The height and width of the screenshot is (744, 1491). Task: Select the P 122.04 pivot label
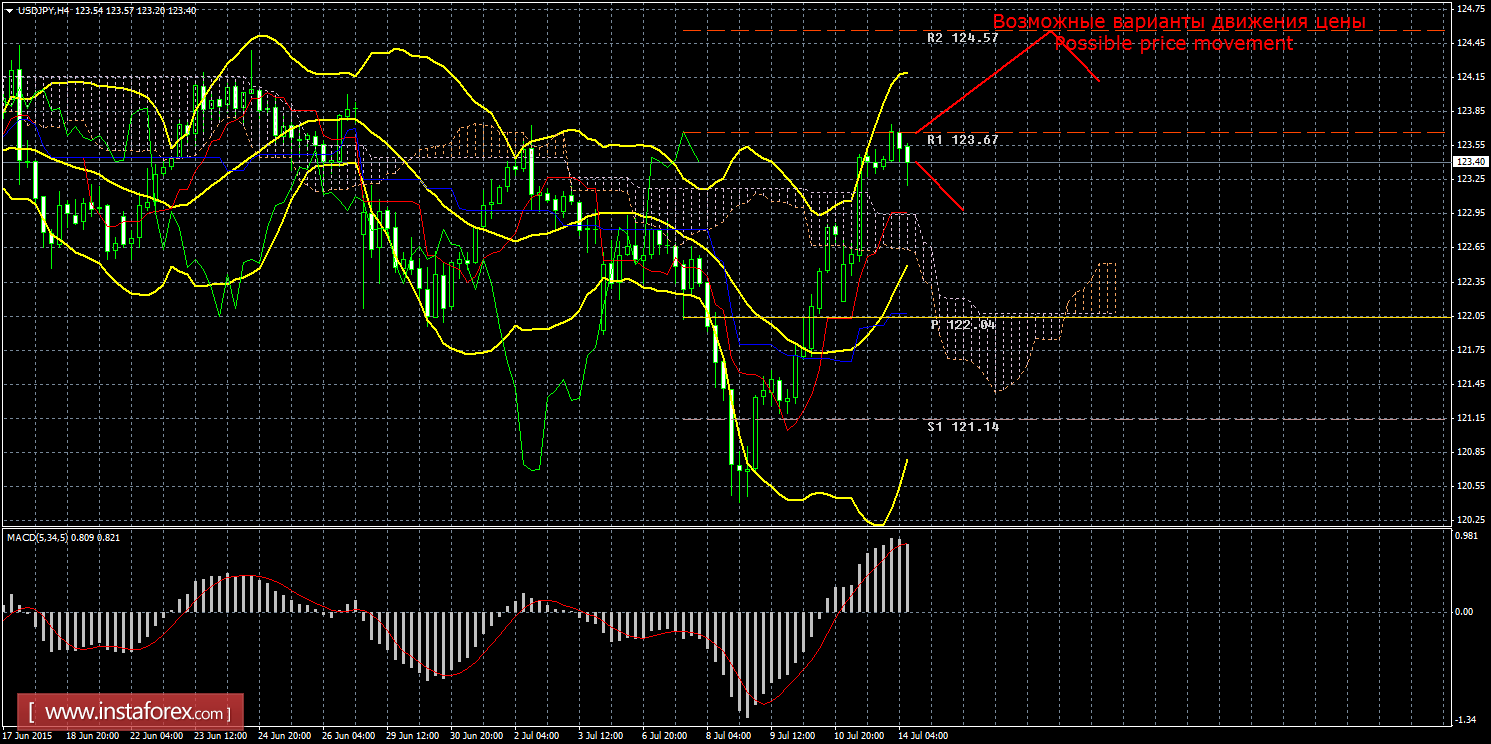(963, 324)
